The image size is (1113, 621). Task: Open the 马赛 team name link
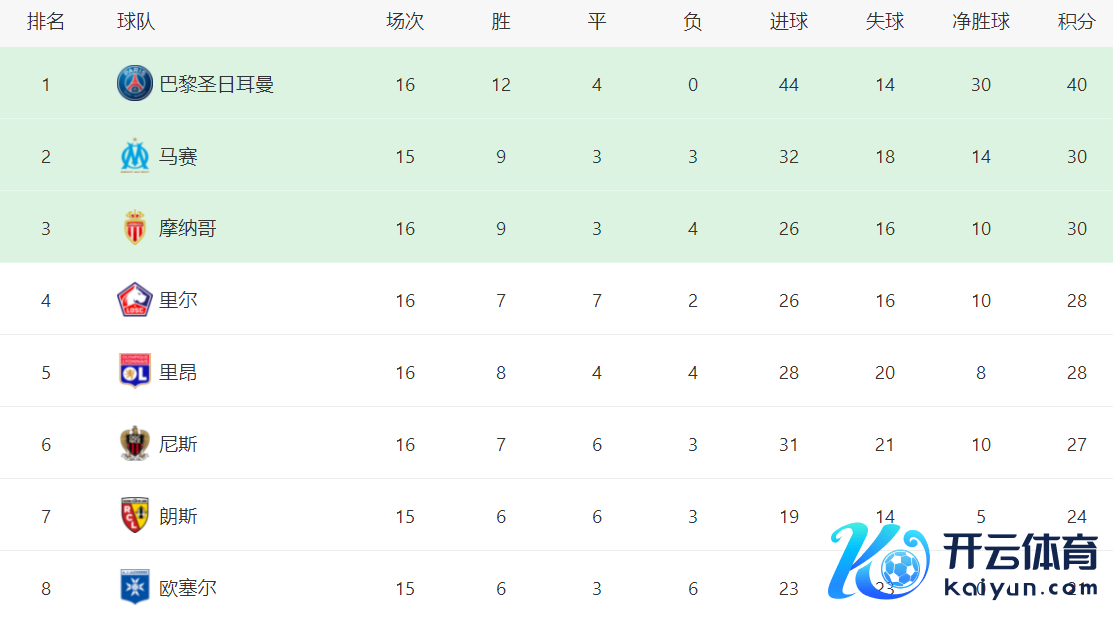[x=178, y=157]
